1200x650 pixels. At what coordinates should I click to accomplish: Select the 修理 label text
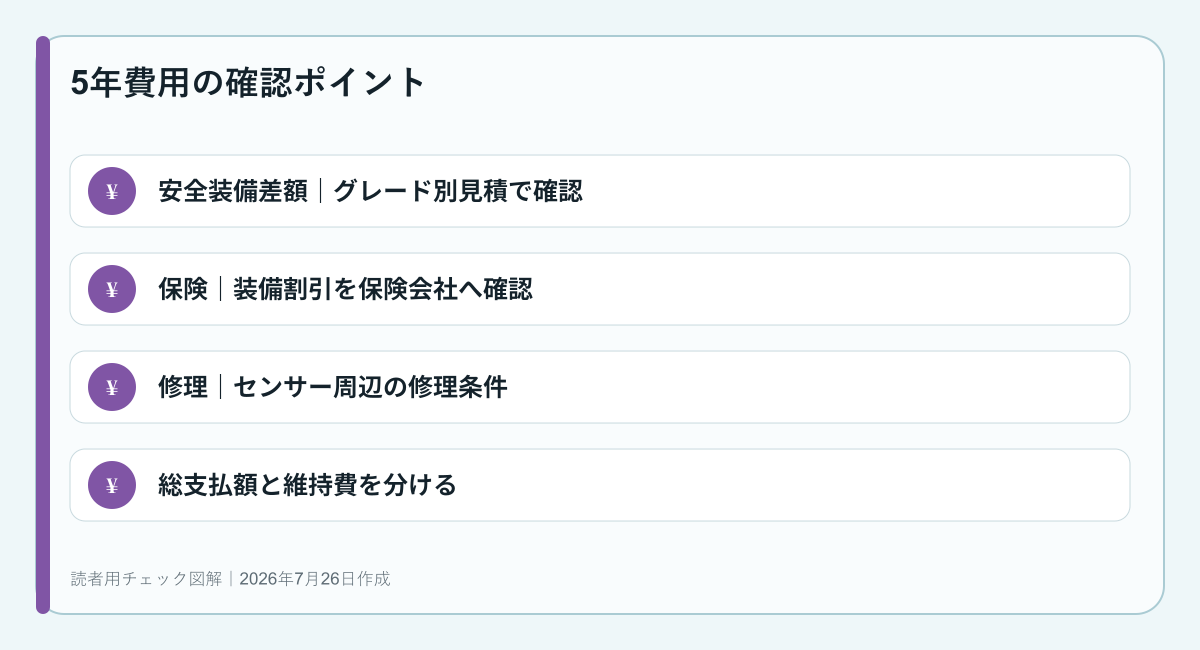coord(183,387)
